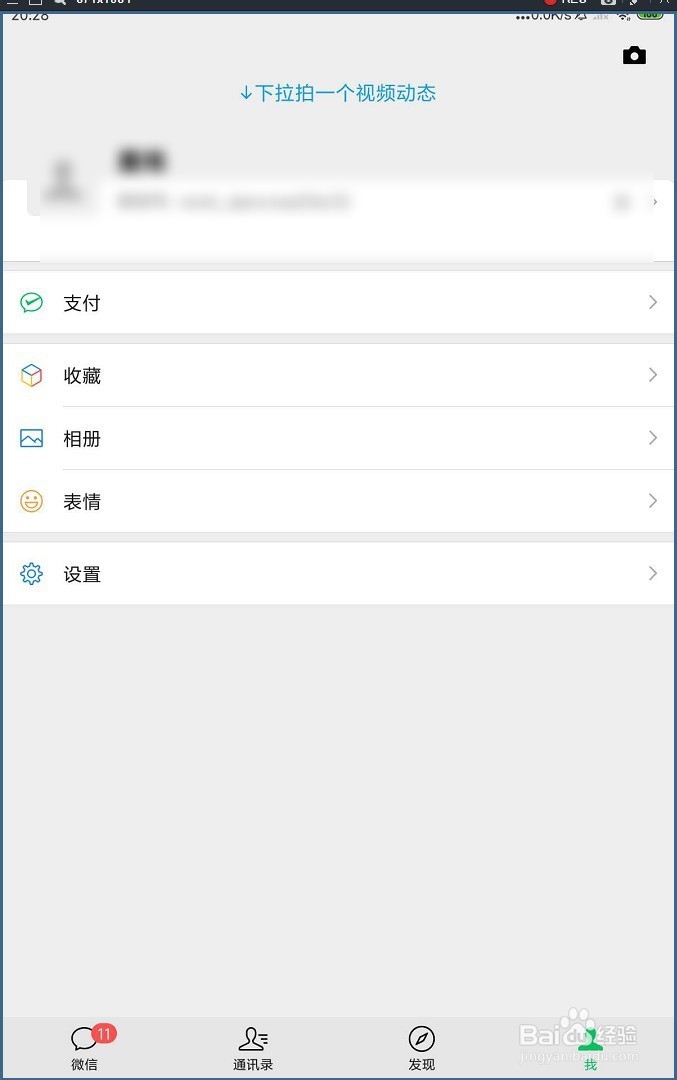Tap the unread badge showing 11
Image resolution: width=677 pixels, height=1080 pixels.
(103, 1034)
